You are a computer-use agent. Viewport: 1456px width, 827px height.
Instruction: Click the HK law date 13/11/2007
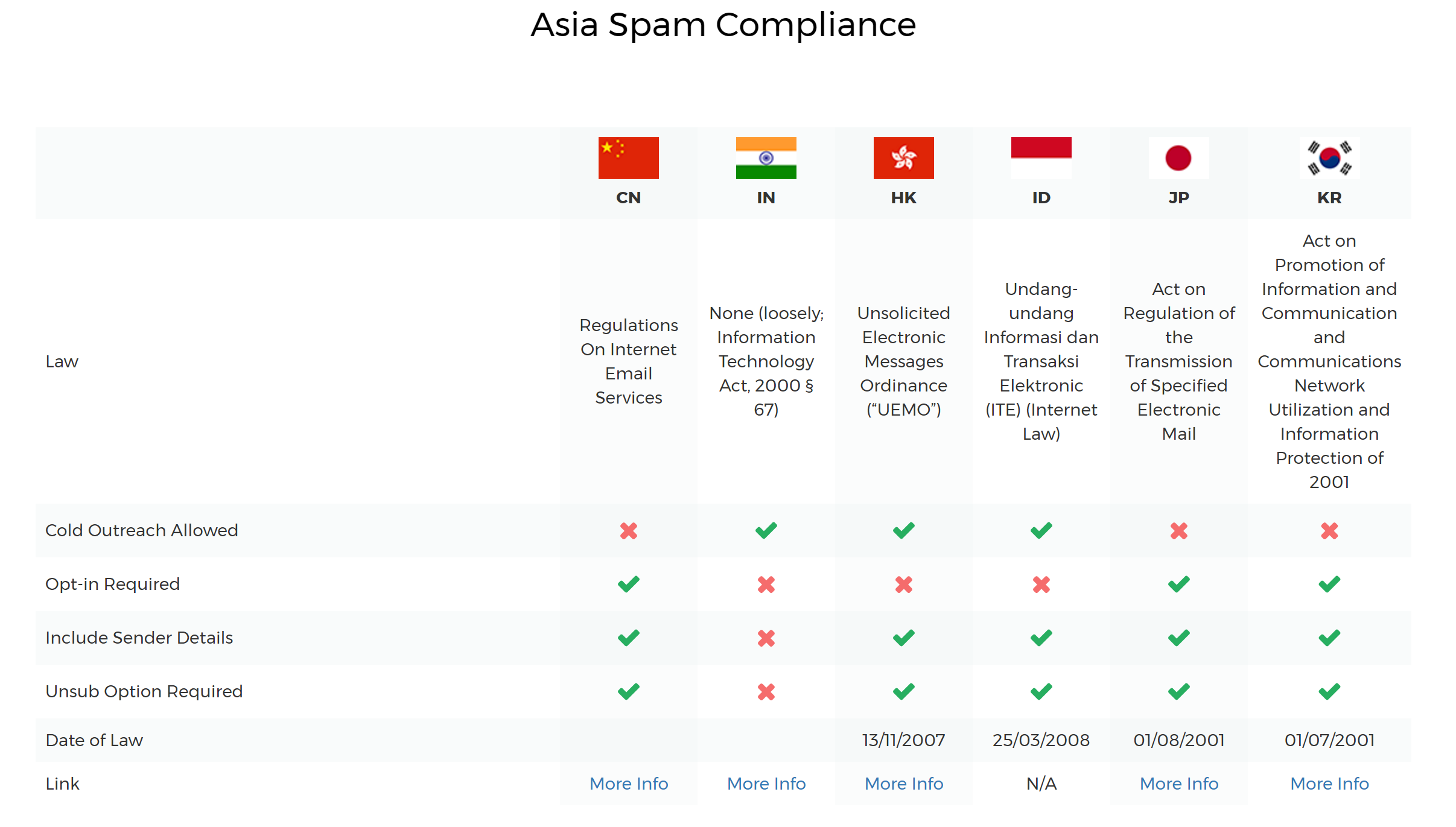pos(903,740)
